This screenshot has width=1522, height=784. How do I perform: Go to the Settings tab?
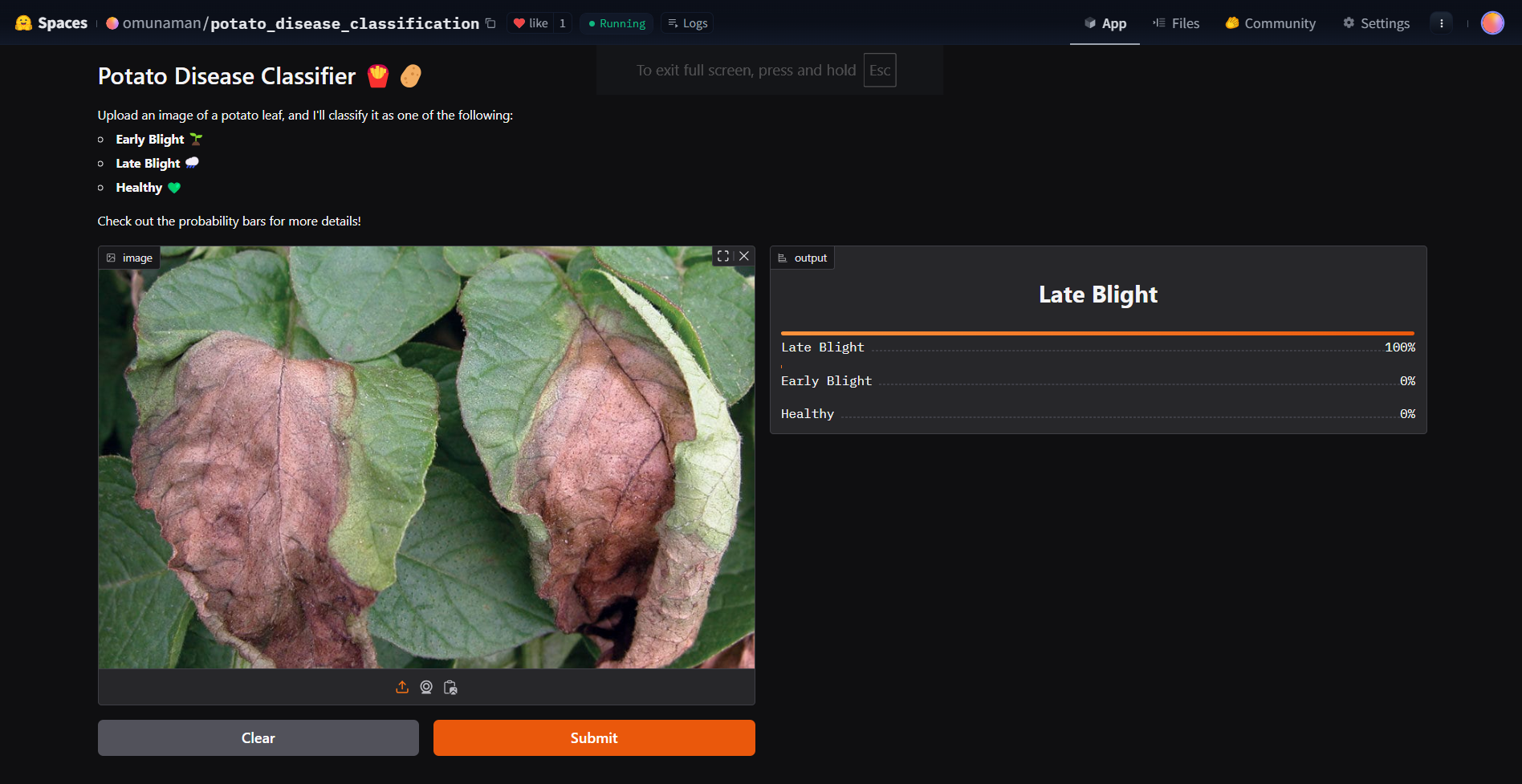[x=1376, y=23]
